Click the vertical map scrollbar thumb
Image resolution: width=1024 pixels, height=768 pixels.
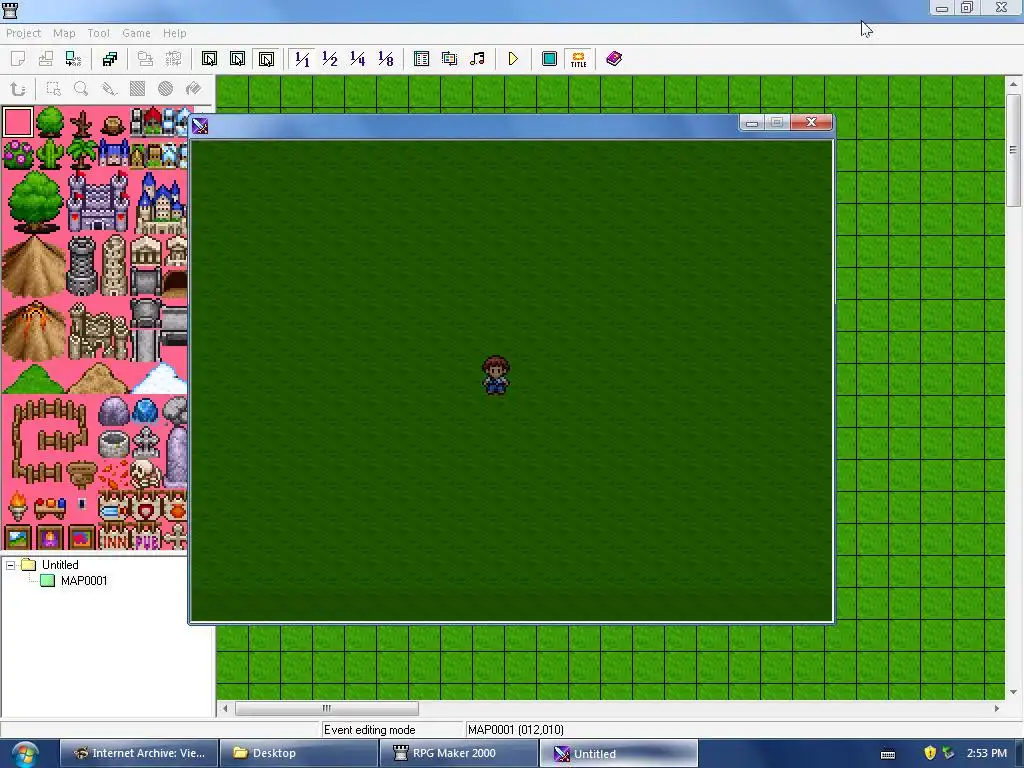click(1013, 150)
